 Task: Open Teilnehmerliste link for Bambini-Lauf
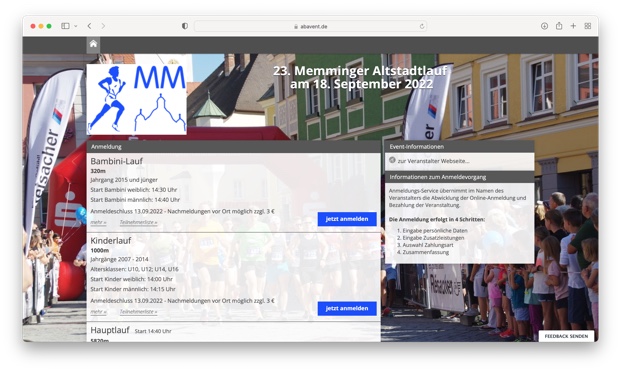[138, 222]
